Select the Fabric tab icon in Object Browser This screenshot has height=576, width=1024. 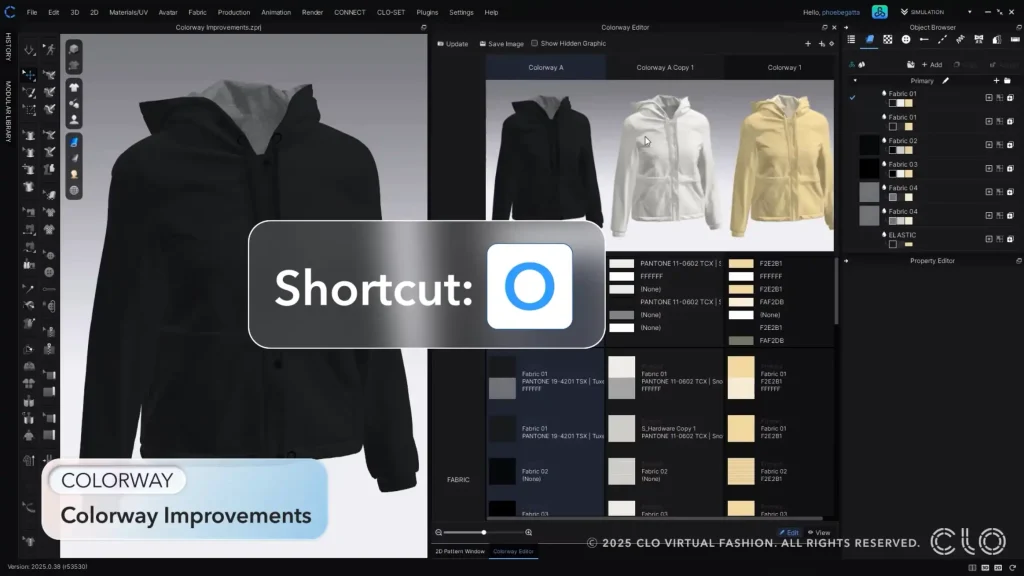(870, 39)
